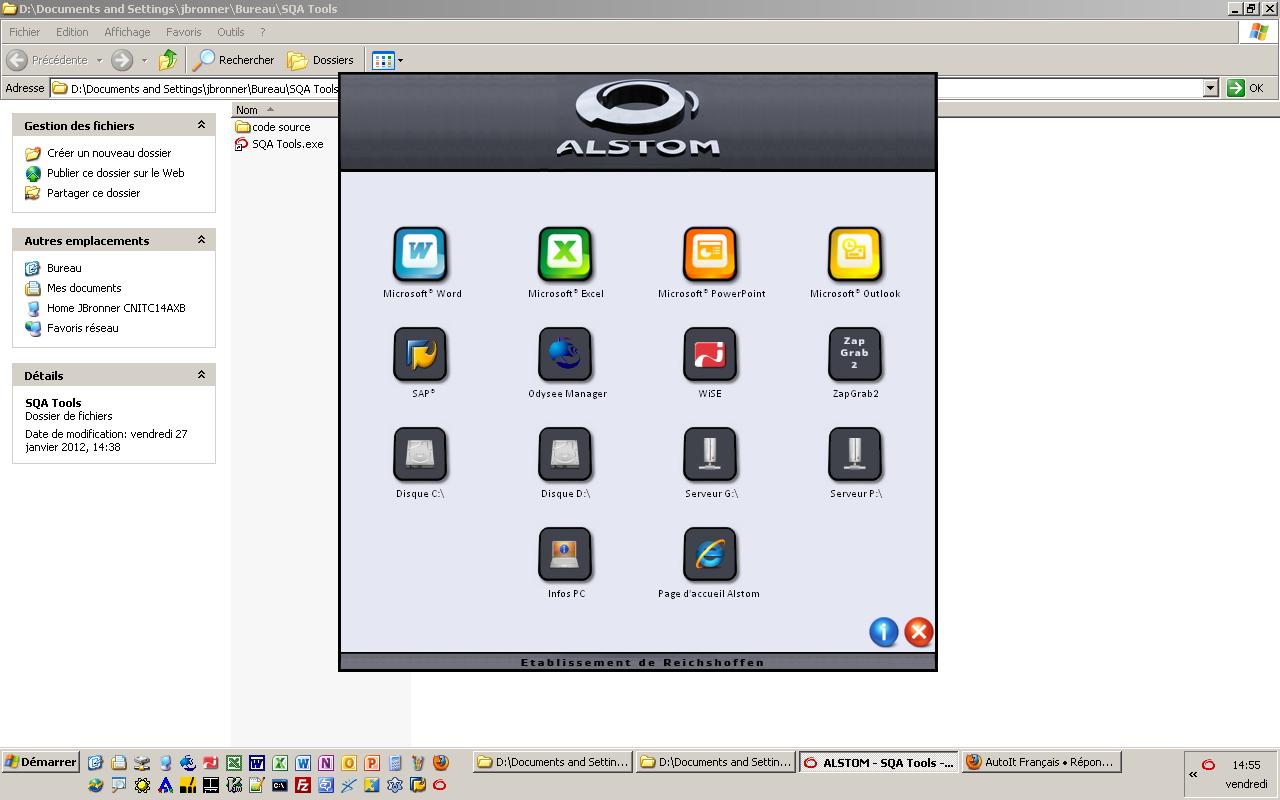Open the Outils menu

click(231, 32)
